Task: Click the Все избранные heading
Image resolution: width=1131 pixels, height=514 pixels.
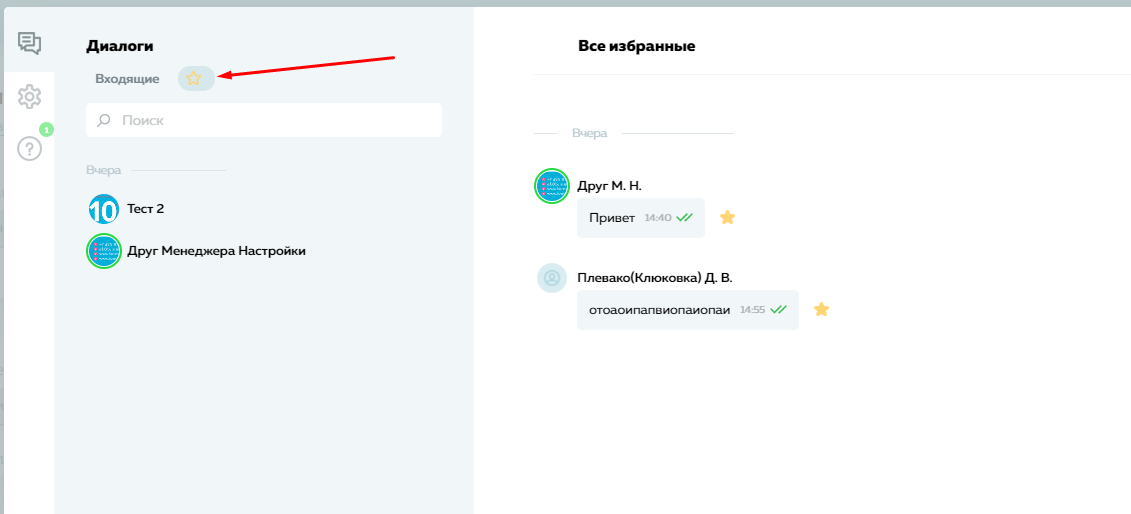Action: [x=637, y=46]
